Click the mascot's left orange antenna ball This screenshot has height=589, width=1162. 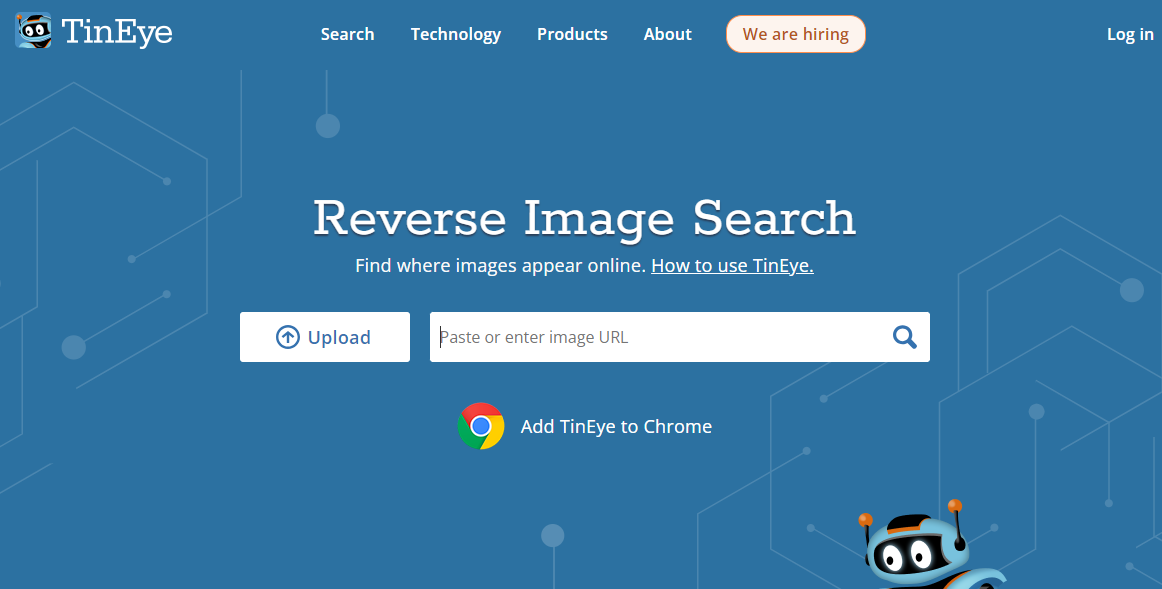coord(865,520)
